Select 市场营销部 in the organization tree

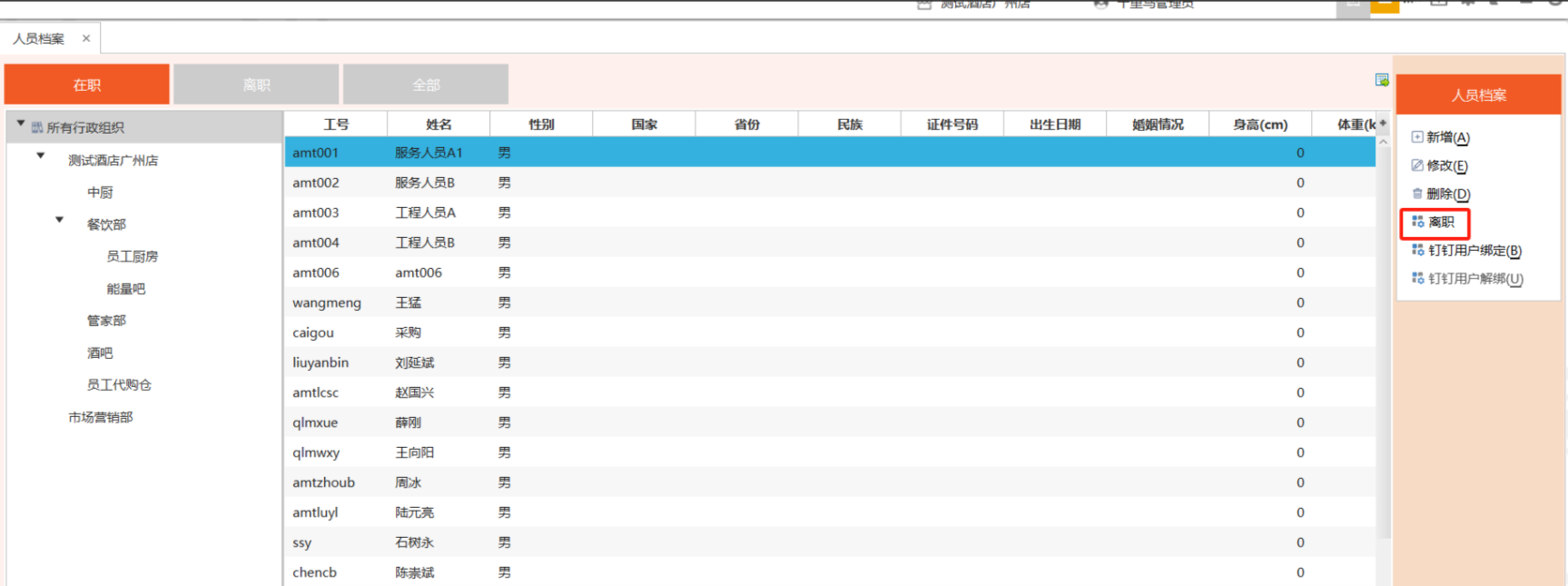click(x=101, y=417)
